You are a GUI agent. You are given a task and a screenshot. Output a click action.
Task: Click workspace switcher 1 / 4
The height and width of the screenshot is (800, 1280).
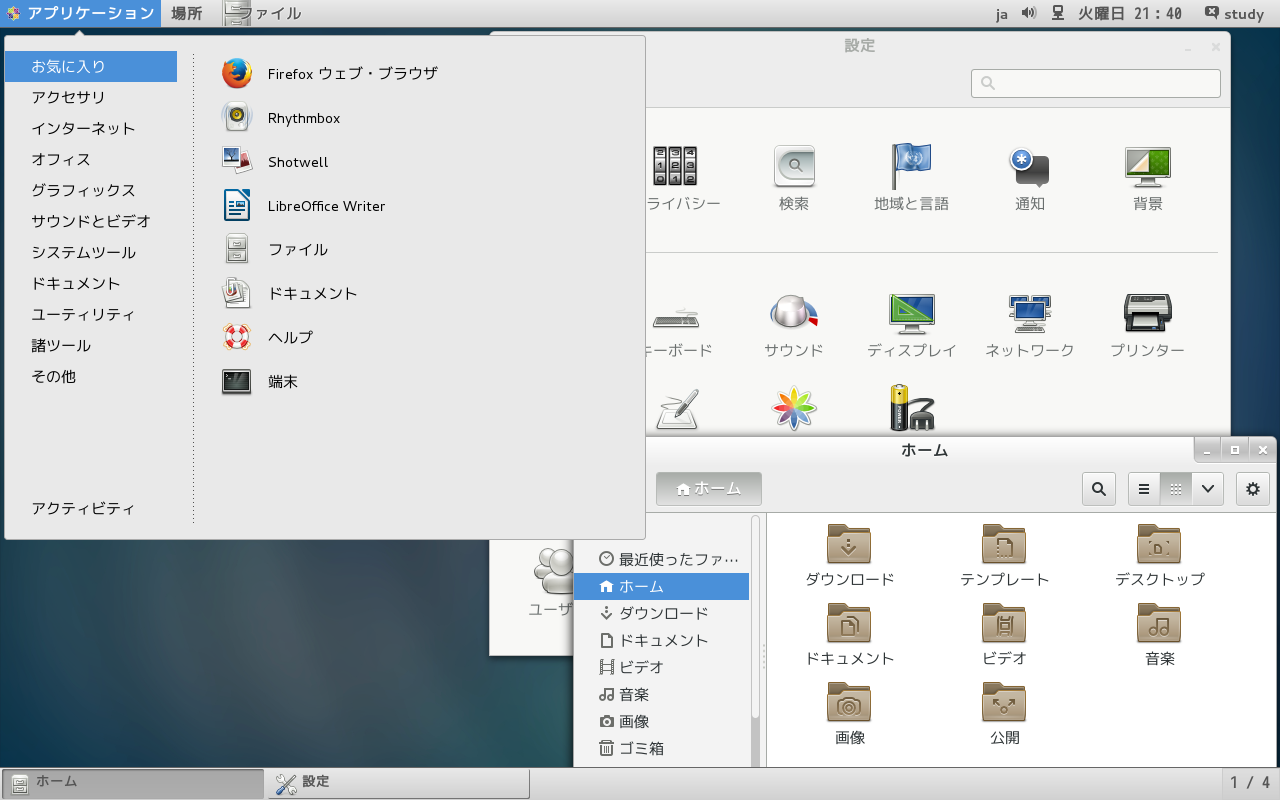click(x=1250, y=783)
